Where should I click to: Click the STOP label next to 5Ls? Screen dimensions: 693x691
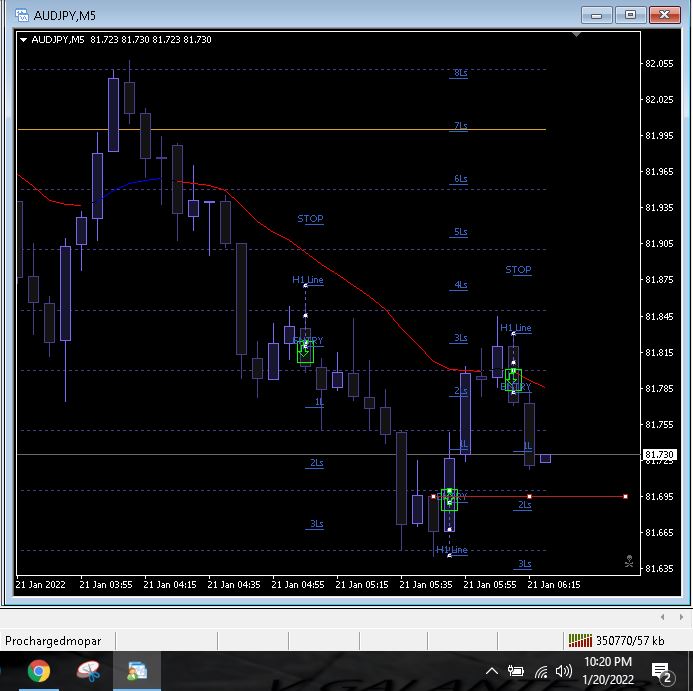310,219
